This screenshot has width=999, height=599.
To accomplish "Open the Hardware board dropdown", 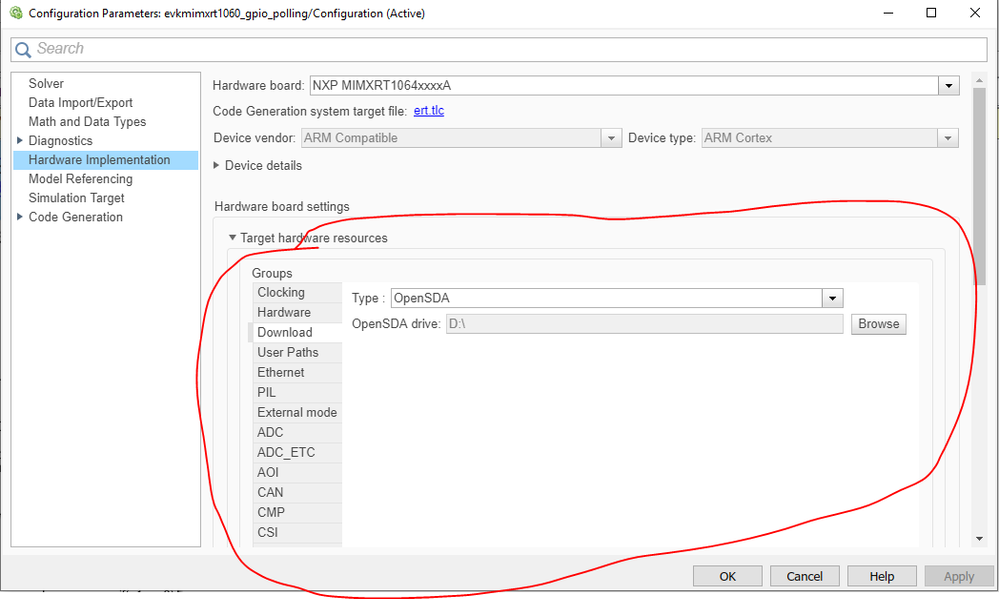I will [x=949, y=85].
